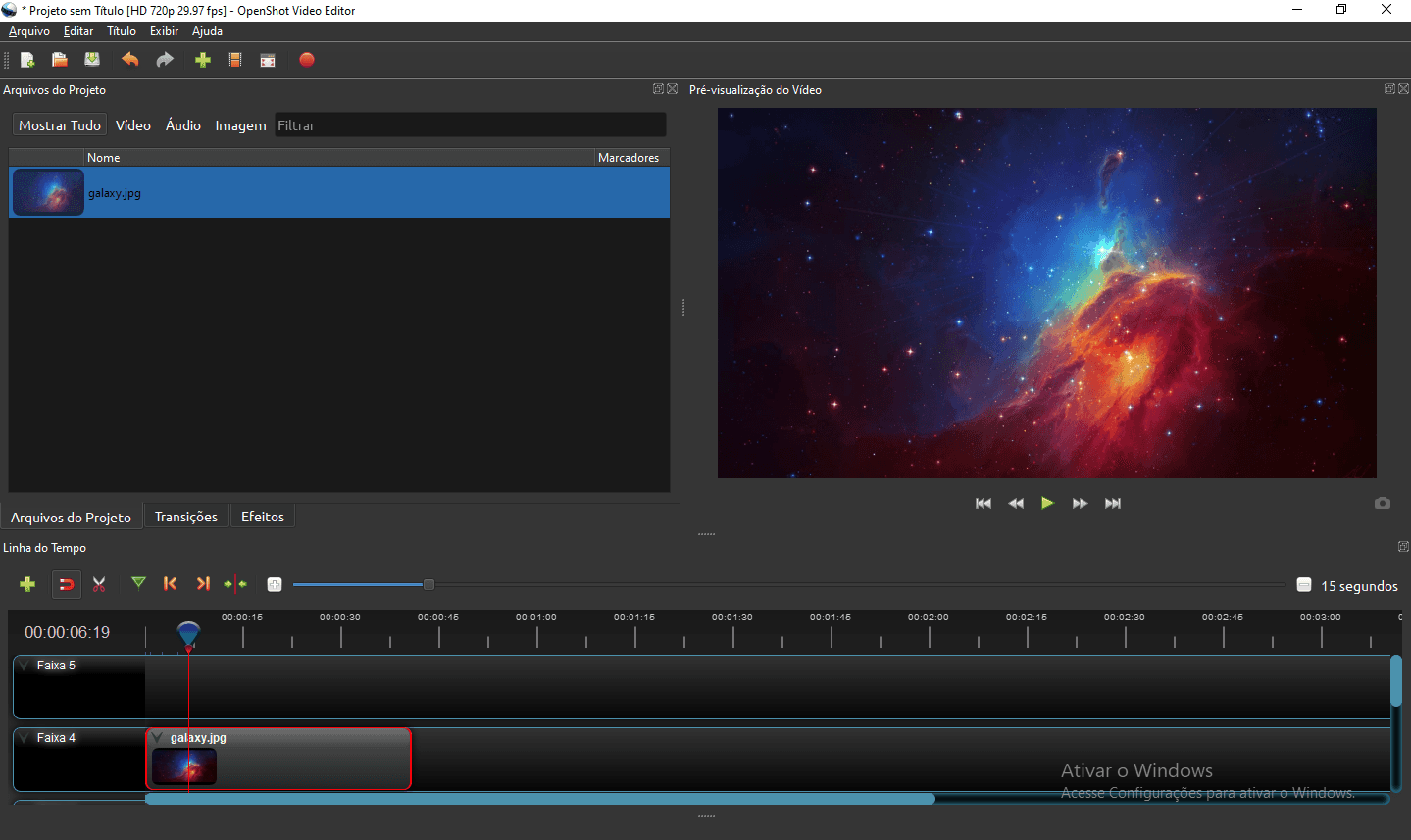
Task: Click the 00:00:06:19 timecode display
Action: [x=67, y=632]
